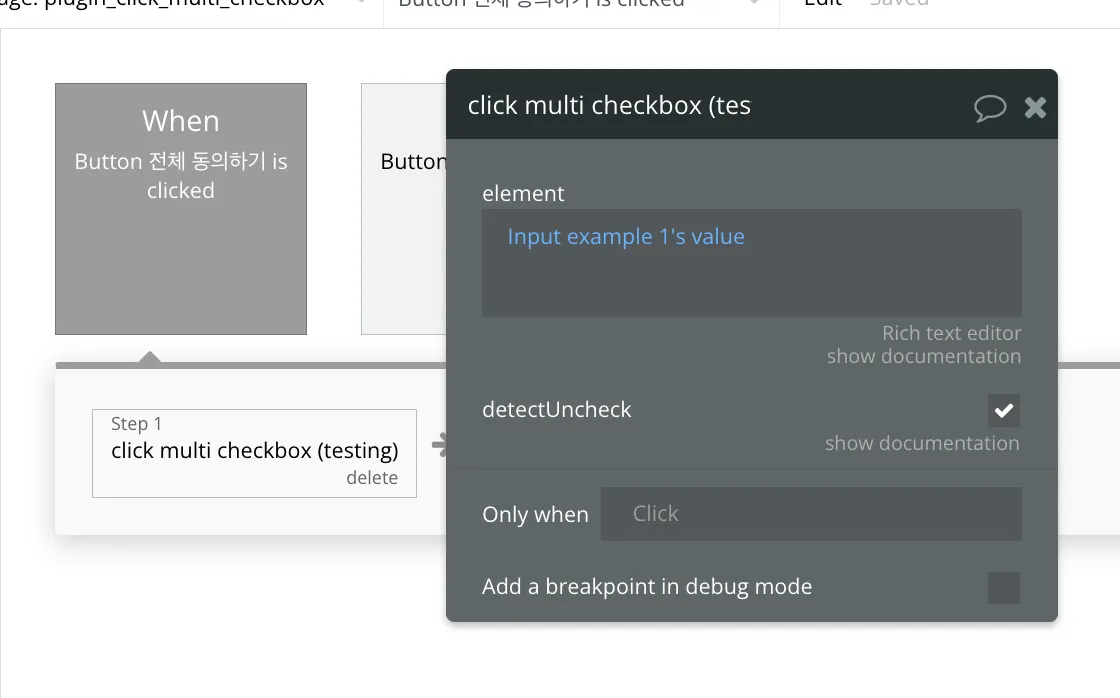Viewport: 1120px width, 698px height.
Task: Close the click multi checkbox property panel
Action: (x=1035, y=107)
